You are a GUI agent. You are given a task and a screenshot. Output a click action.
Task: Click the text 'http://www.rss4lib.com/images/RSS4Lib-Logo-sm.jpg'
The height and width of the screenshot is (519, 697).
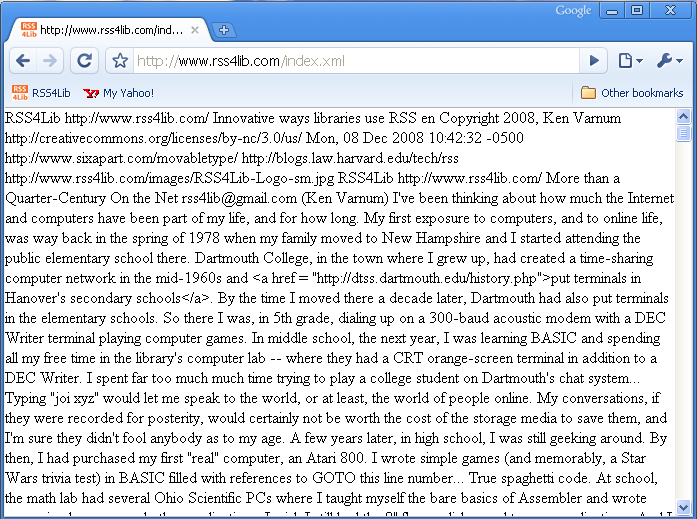click(169, 178)
